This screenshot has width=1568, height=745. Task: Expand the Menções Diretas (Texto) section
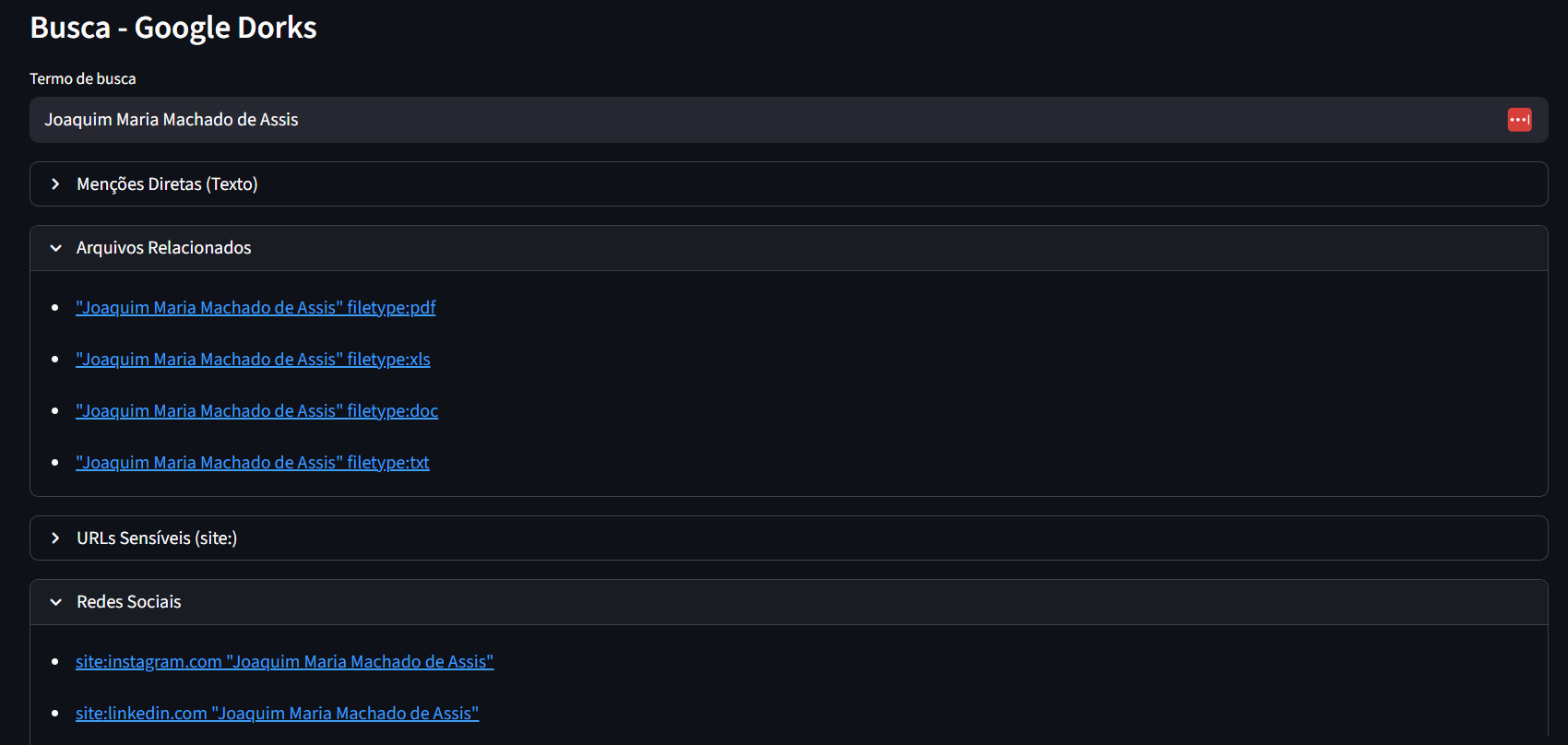pos(167,184)
